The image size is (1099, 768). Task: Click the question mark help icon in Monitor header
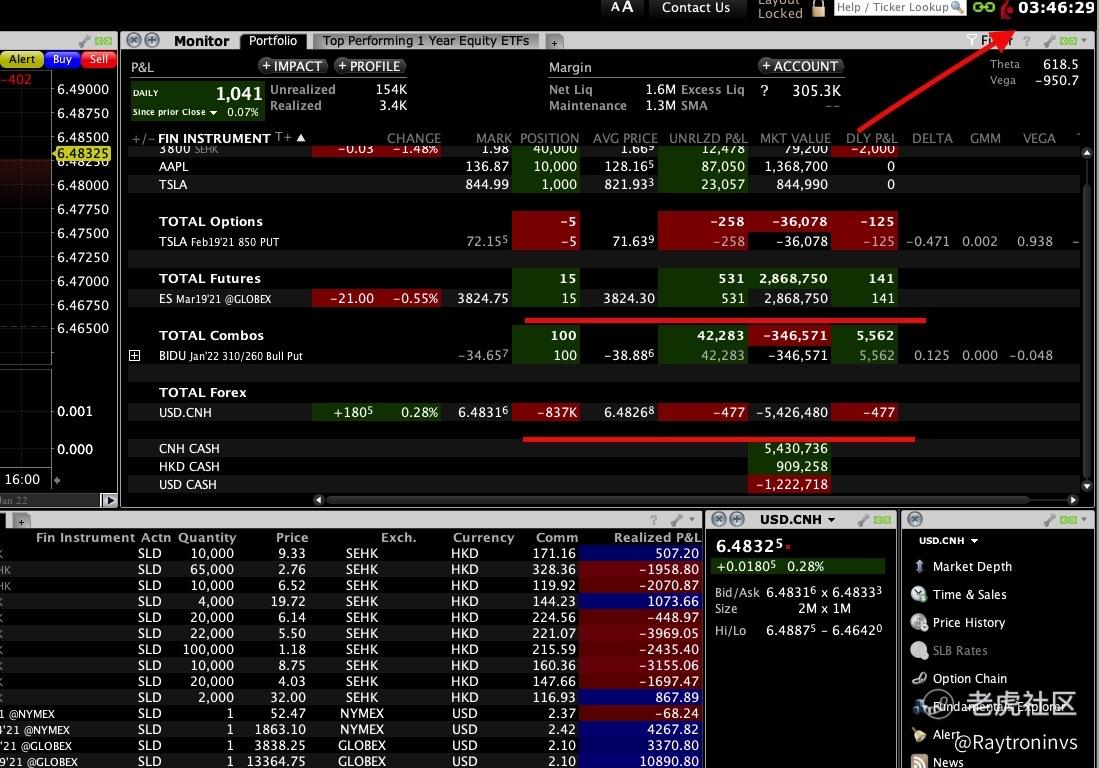(x=1027, y=41)
